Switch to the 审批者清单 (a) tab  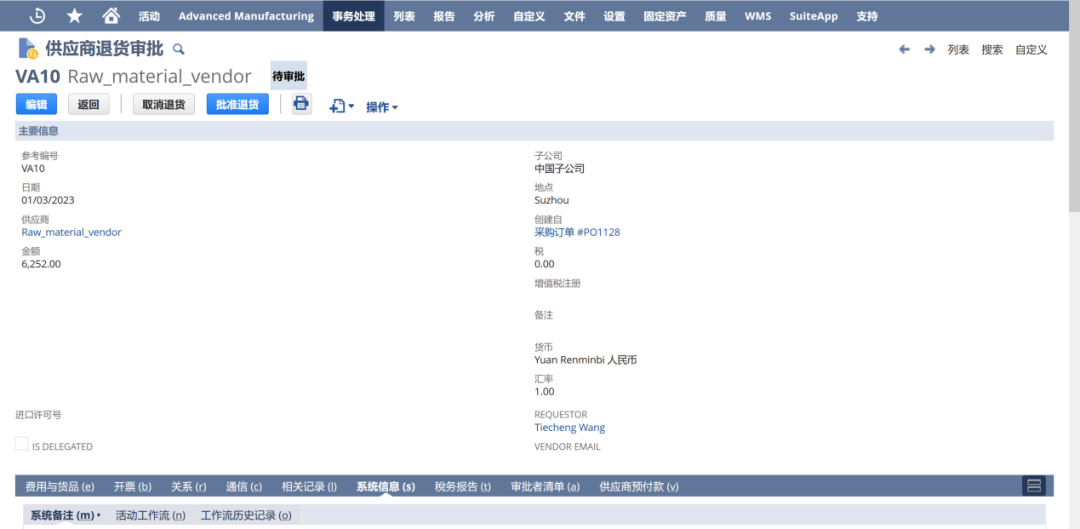[x=546, y=486]
